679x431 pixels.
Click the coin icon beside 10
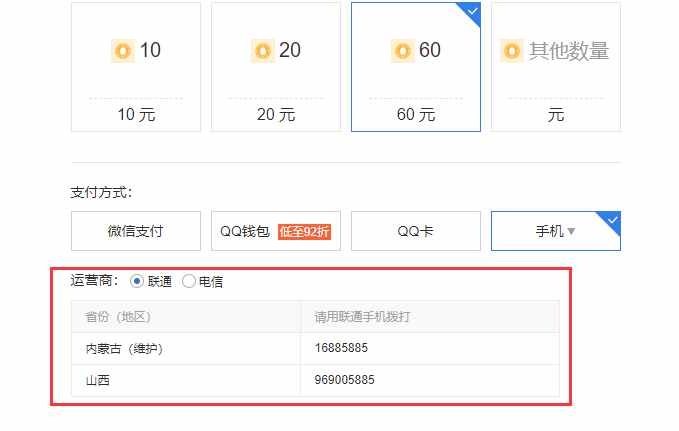coord(123,51)
